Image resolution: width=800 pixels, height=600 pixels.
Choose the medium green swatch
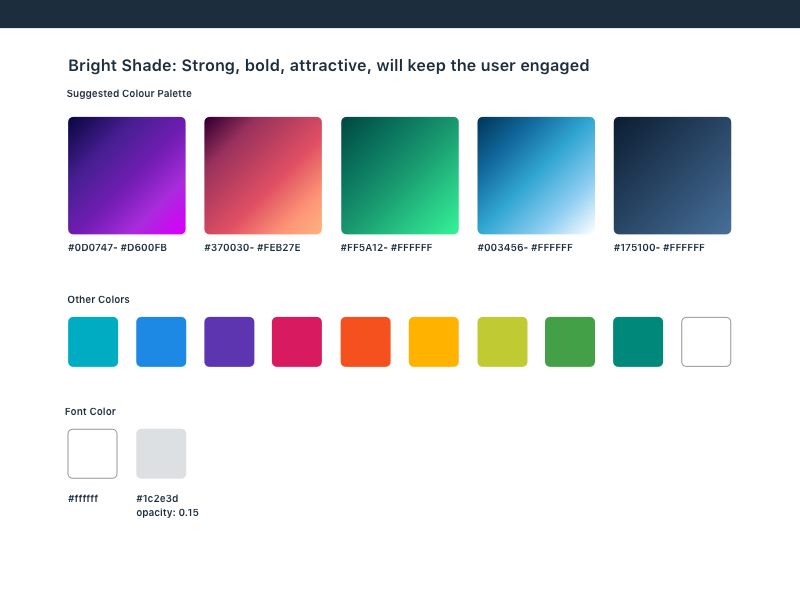pos(570,342)
